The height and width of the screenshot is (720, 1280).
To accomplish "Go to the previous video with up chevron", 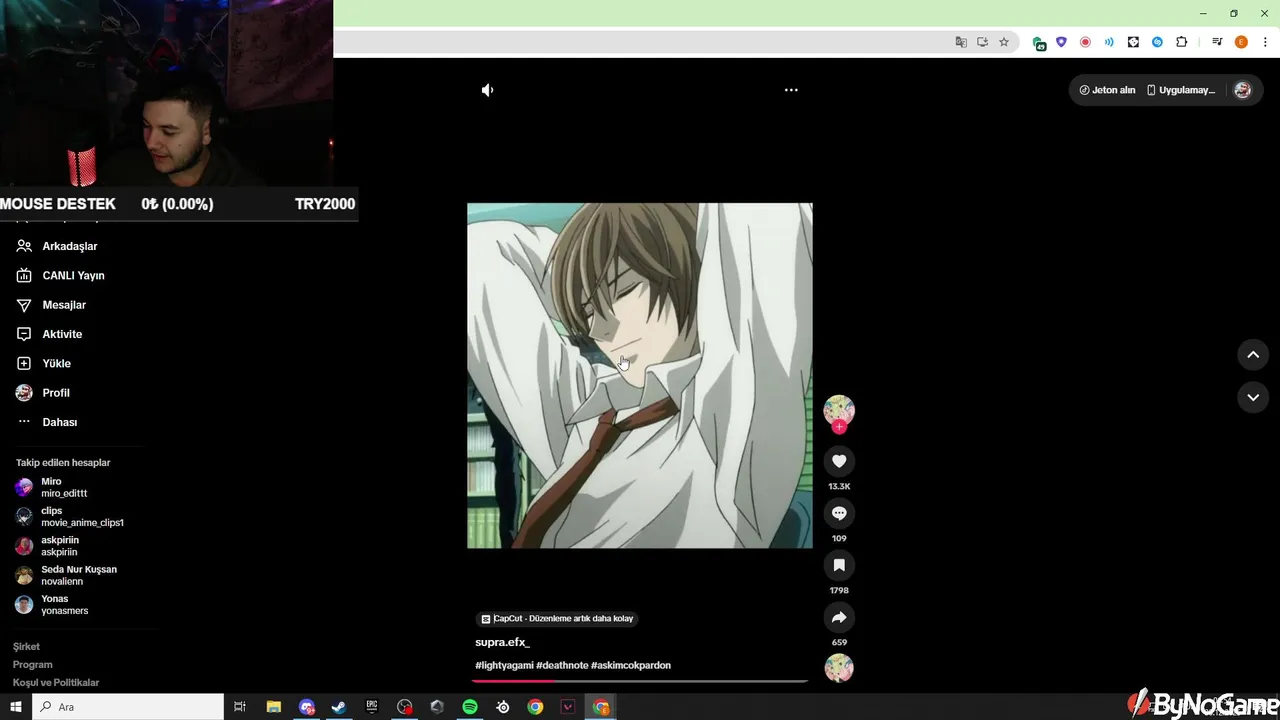I will coord(1253,355).
